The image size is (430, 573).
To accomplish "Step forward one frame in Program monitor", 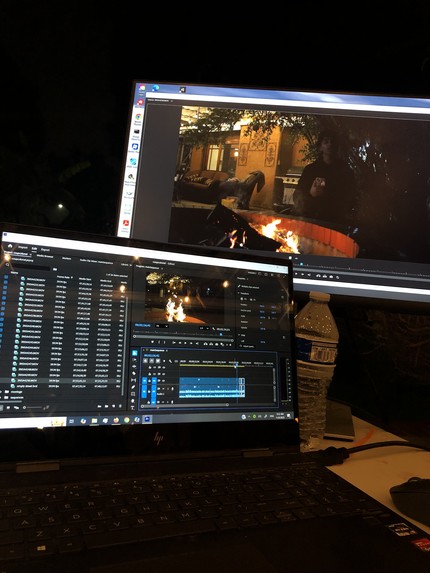I will (191, 343).
